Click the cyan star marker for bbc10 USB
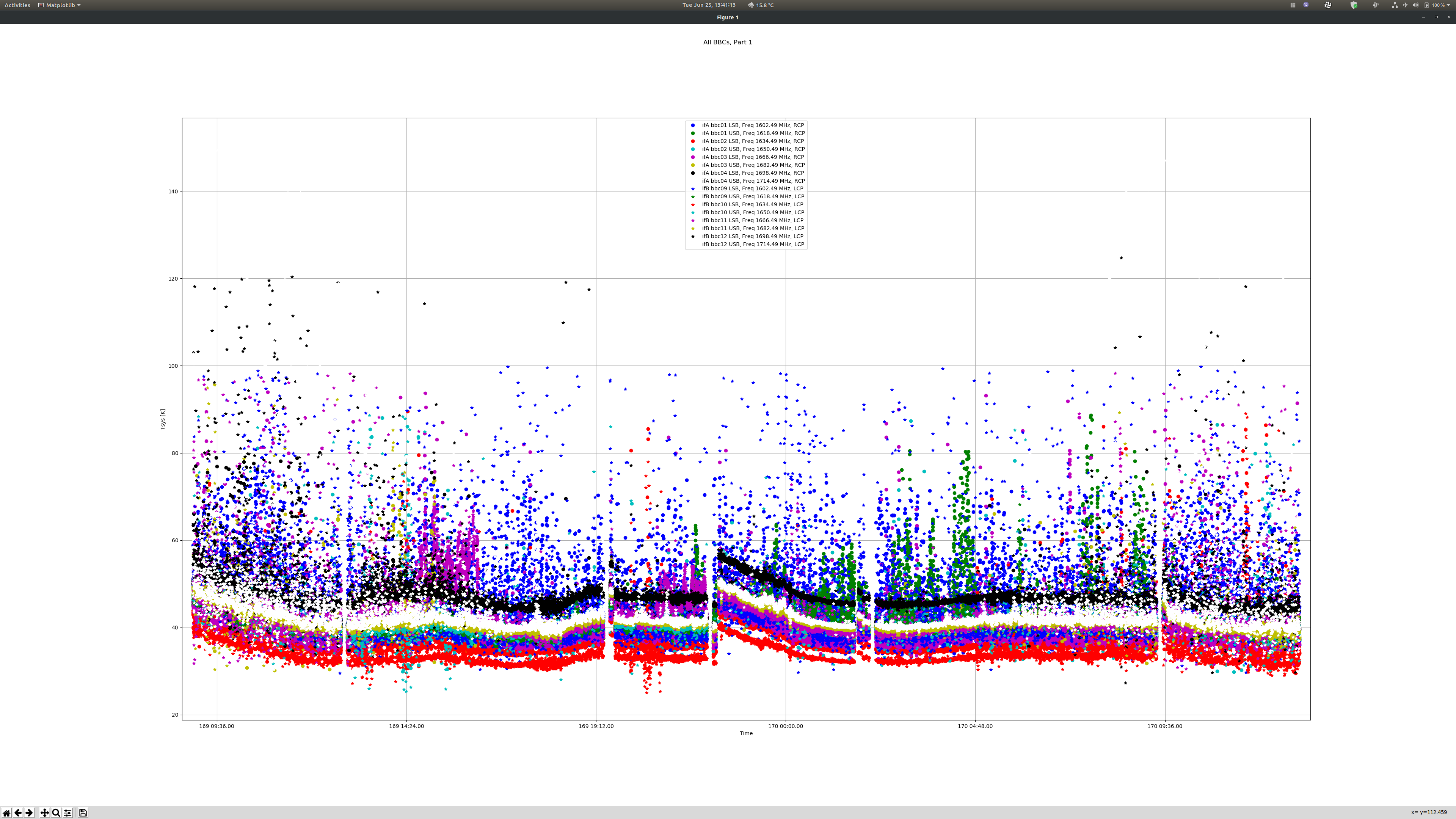The width and height of the screenshot is (1456, 819). [693, 212]
